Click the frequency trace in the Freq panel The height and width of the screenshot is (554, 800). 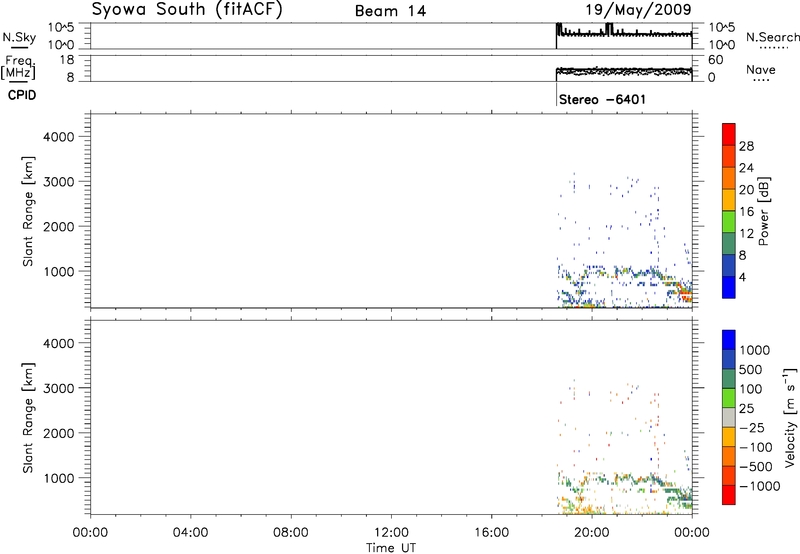tap(623, 72)
